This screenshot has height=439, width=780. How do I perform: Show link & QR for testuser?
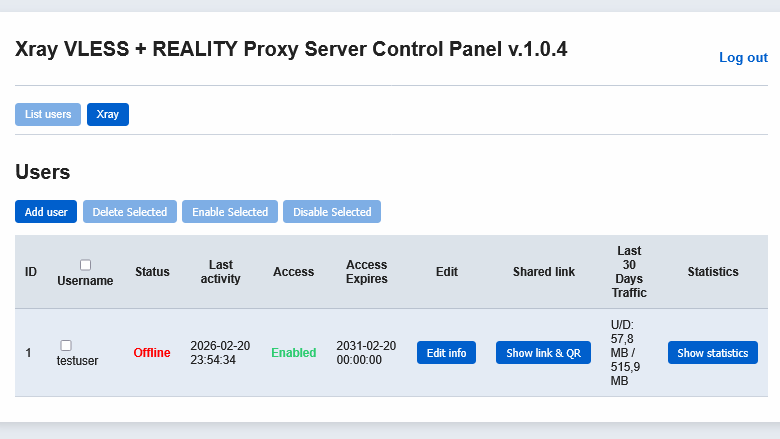coord(544,353)
